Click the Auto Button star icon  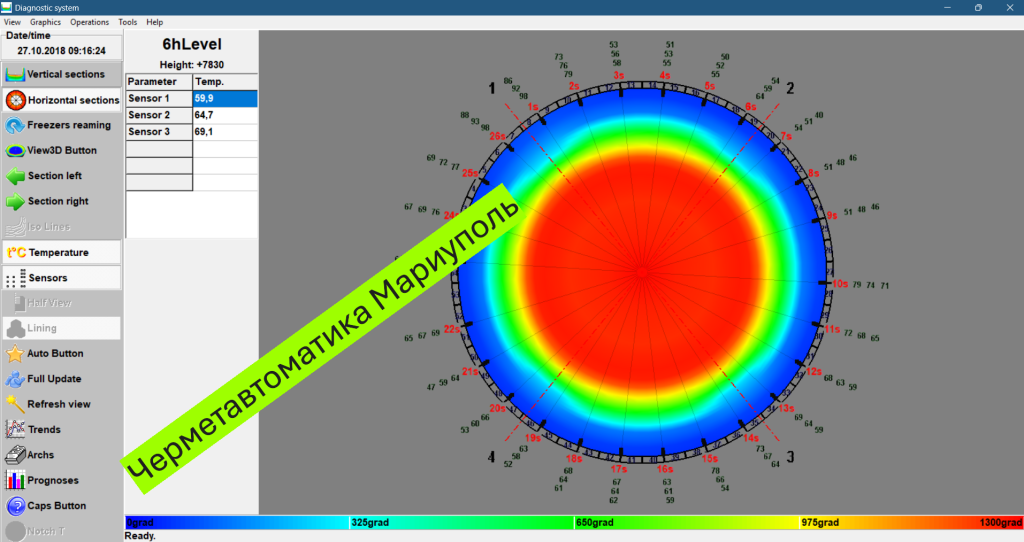point(15,353)
